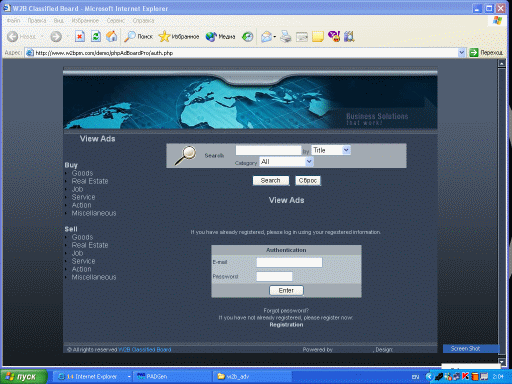Open Miscellaneous under the Buy section

coord(94,213)
